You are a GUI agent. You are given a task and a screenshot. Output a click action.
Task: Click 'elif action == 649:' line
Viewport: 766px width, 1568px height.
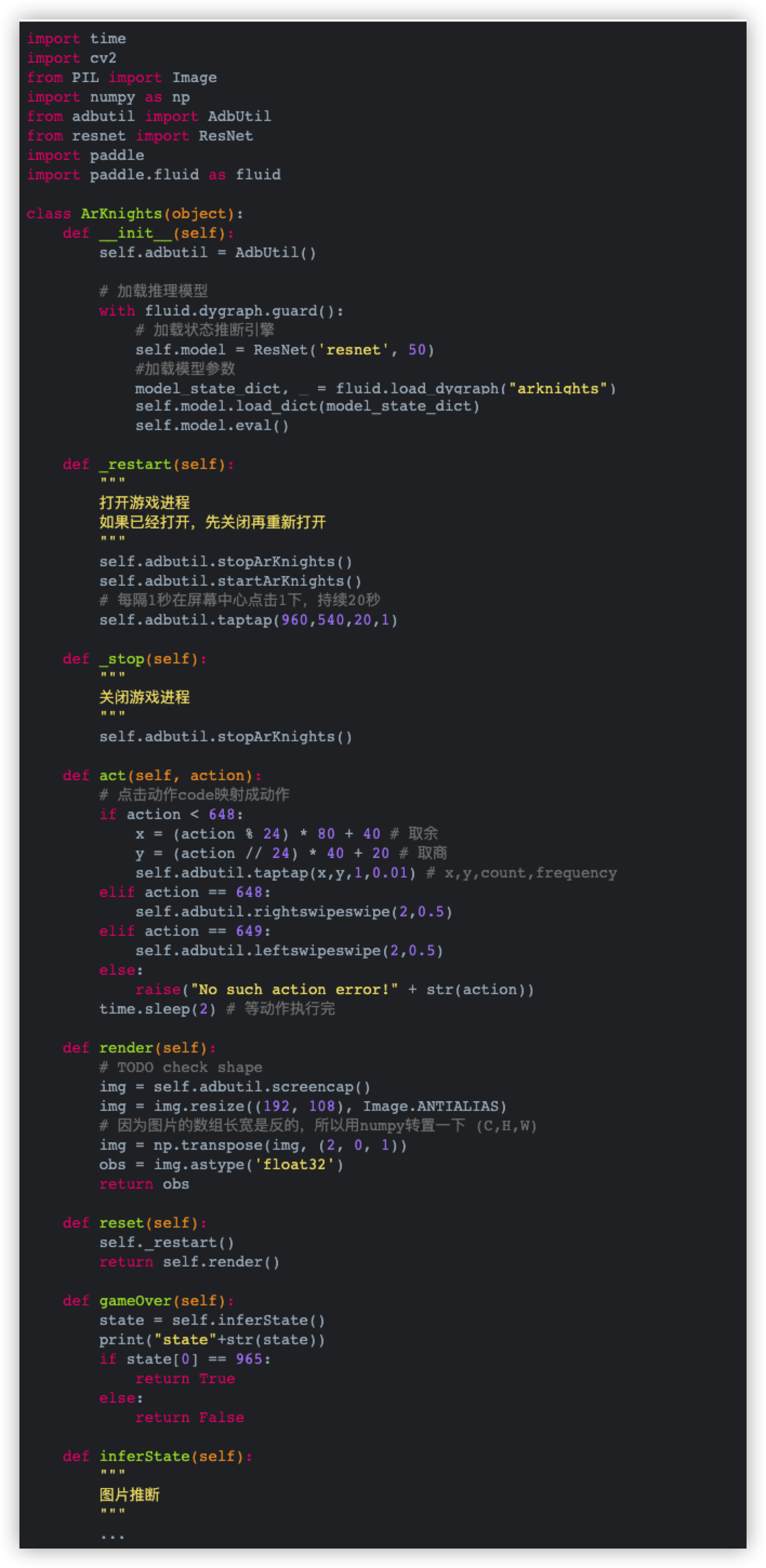(185, 932)
